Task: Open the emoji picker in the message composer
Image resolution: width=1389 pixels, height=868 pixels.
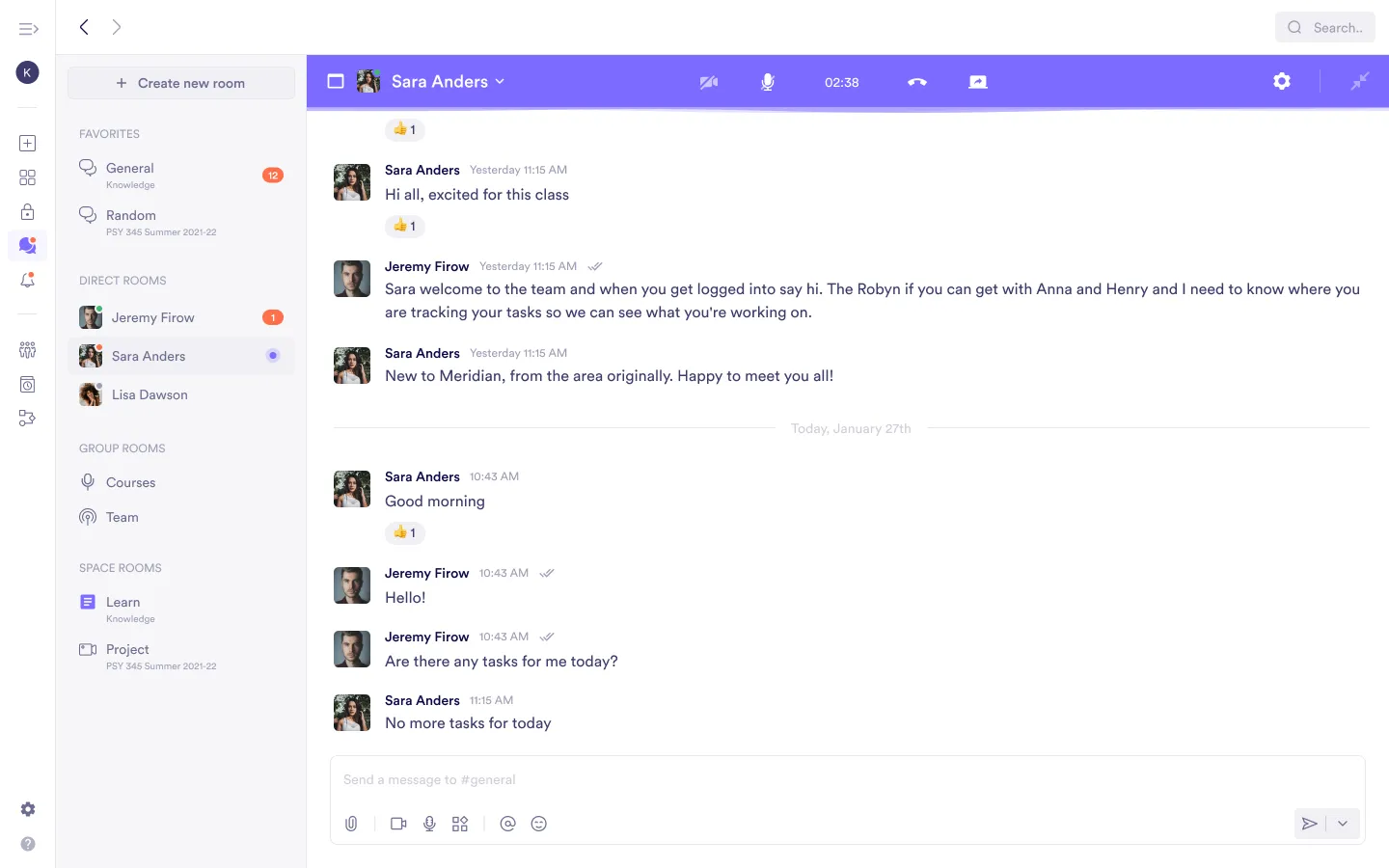Action: pyautogui.click(x=538, y=824)
